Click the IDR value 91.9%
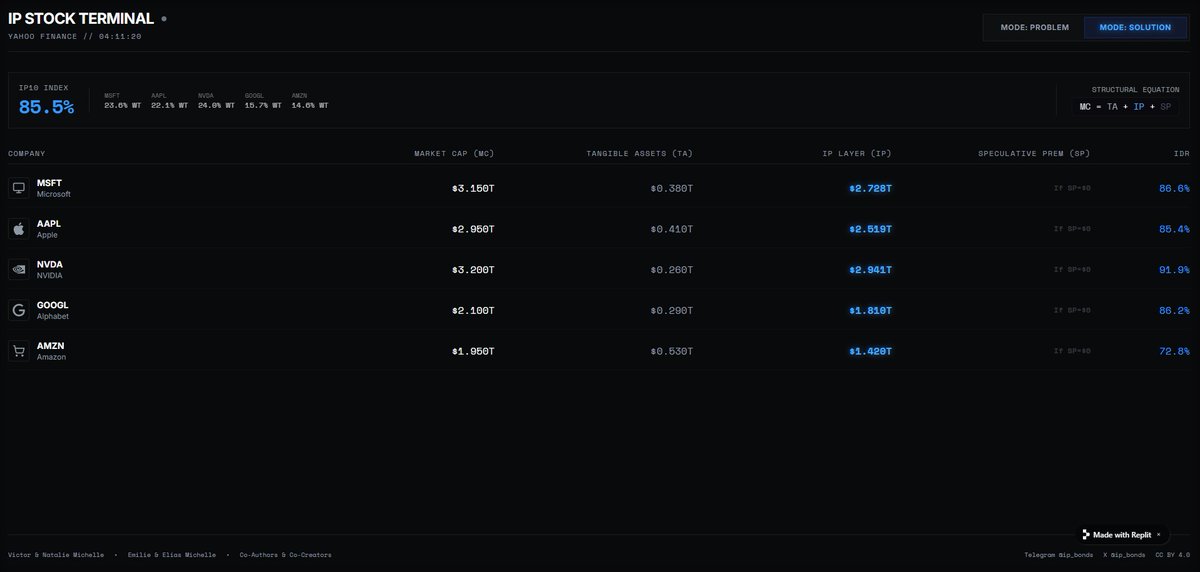 pos(1174,269)
